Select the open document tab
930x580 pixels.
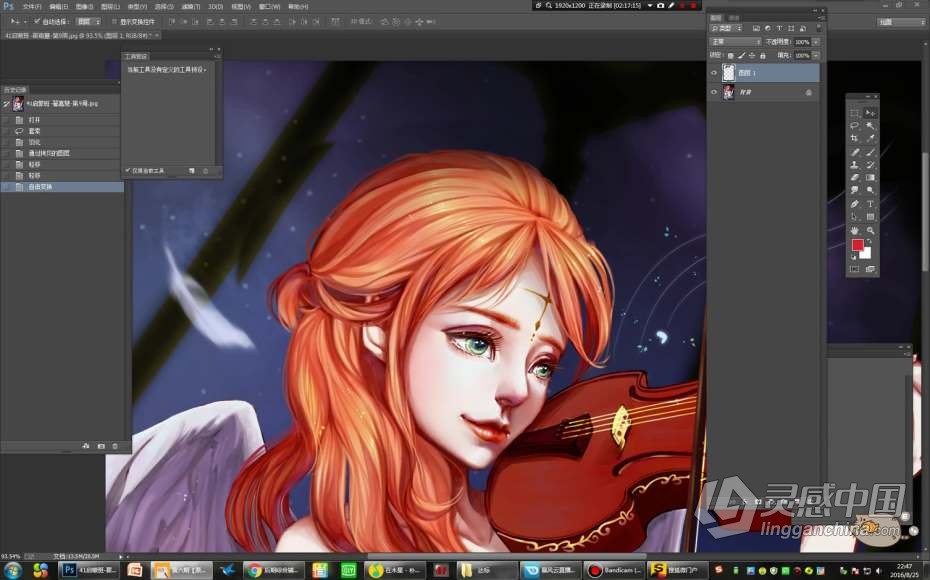(x=79, y=36)
